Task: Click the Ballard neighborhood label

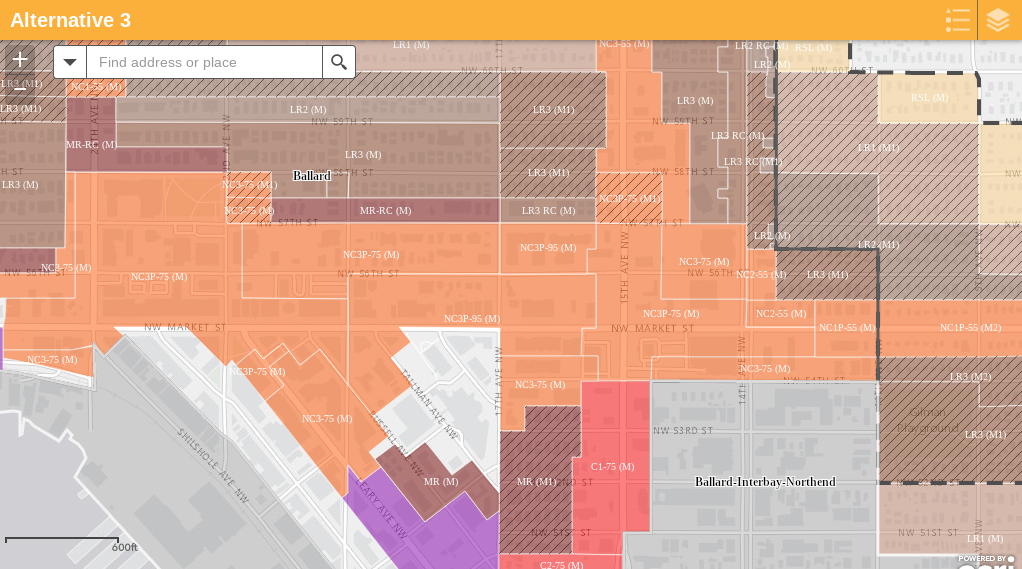Action: coord(311,176)
